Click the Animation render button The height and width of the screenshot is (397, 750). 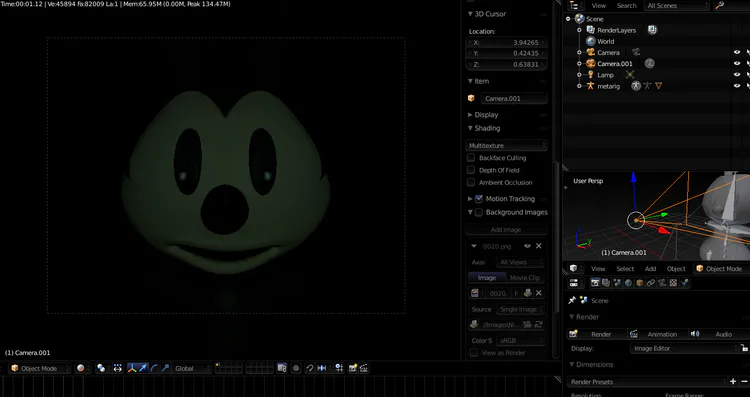(657, 334)
